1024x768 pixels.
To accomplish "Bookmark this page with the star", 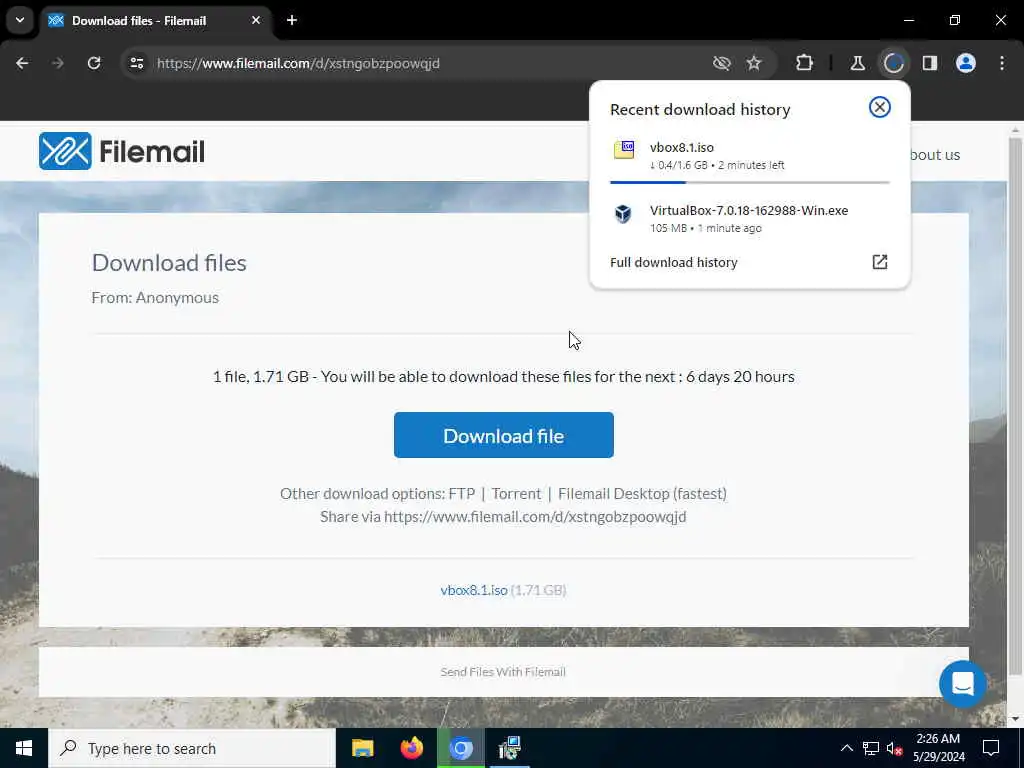I will (754, 63).
